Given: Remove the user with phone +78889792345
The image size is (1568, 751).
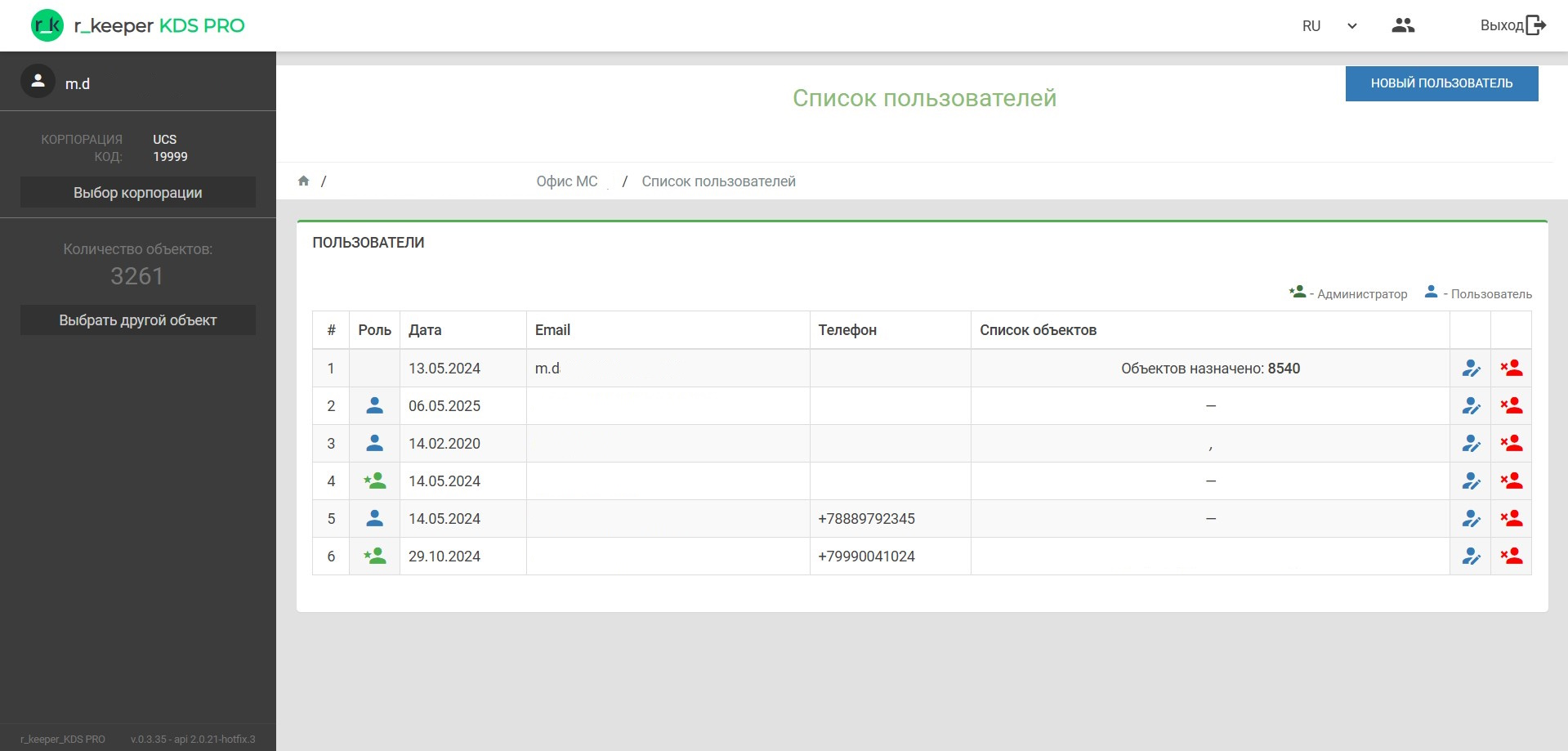Looking at the screenshot, I should click(1511, 519).
